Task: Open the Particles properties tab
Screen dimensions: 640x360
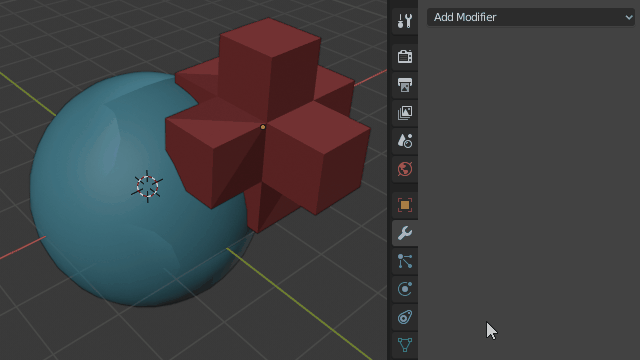Action: click(404, 261)
